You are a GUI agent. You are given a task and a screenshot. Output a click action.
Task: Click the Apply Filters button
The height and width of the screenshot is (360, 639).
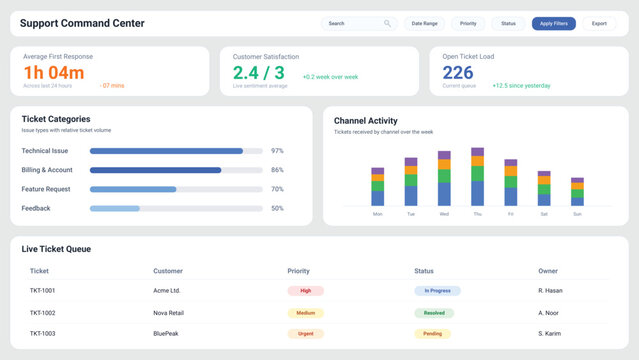(x=553, y=24)
